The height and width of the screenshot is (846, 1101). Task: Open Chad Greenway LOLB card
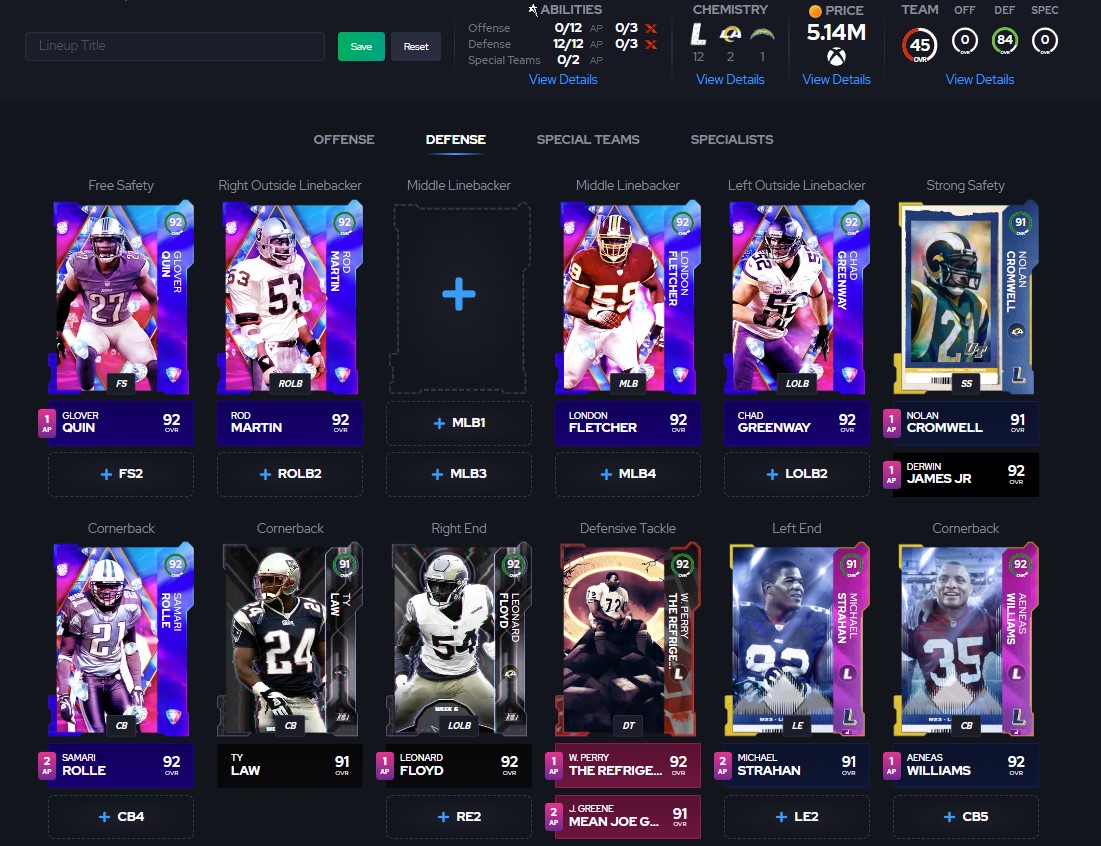[x=796, y=297]
